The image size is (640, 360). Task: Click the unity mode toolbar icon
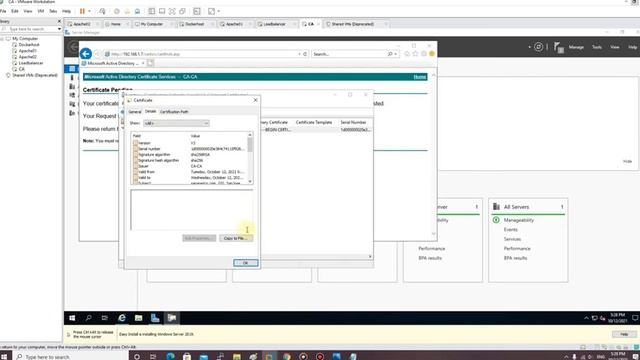[182, 11]
